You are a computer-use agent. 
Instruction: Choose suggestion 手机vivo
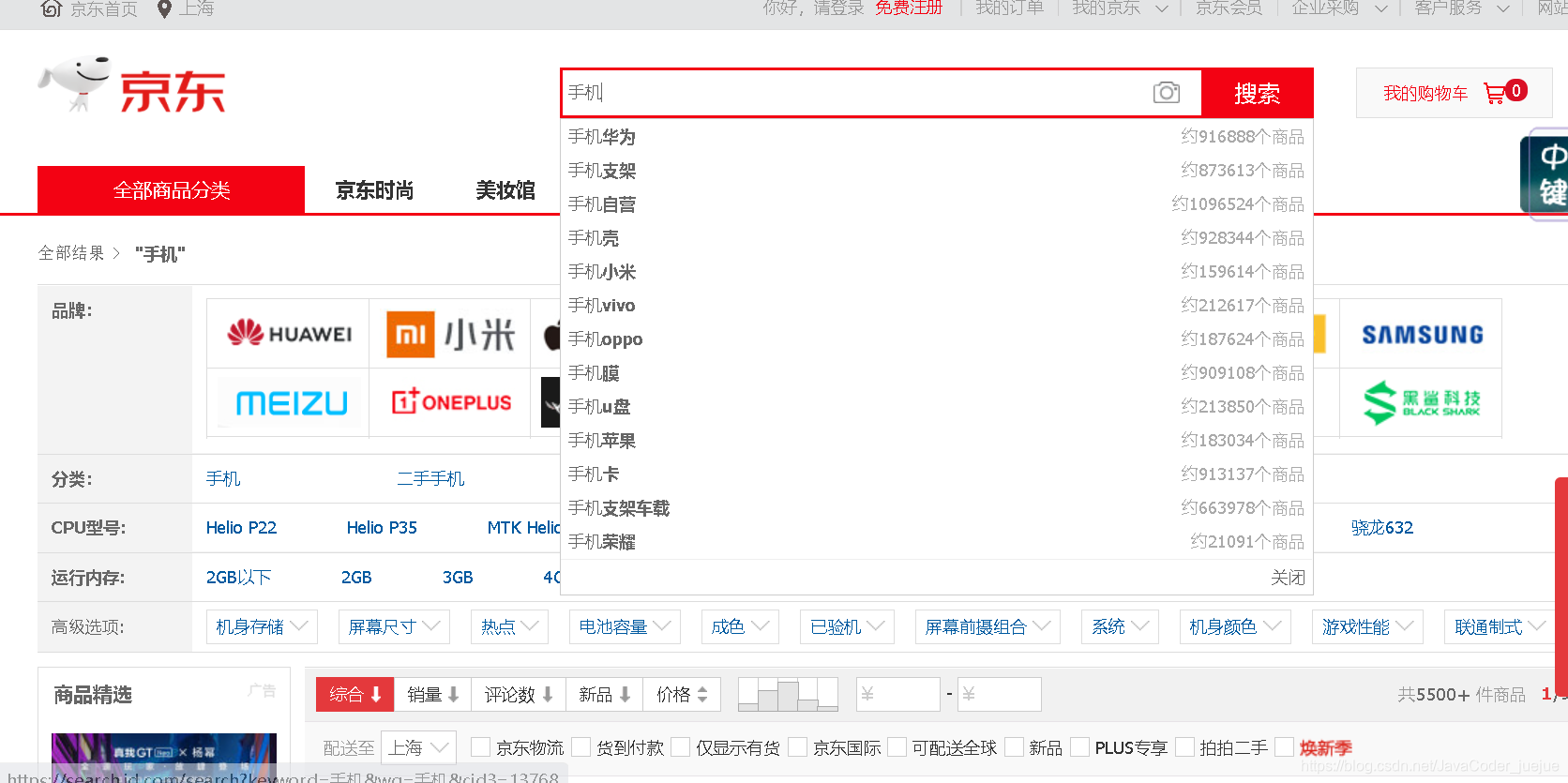[x=936, y=306]
